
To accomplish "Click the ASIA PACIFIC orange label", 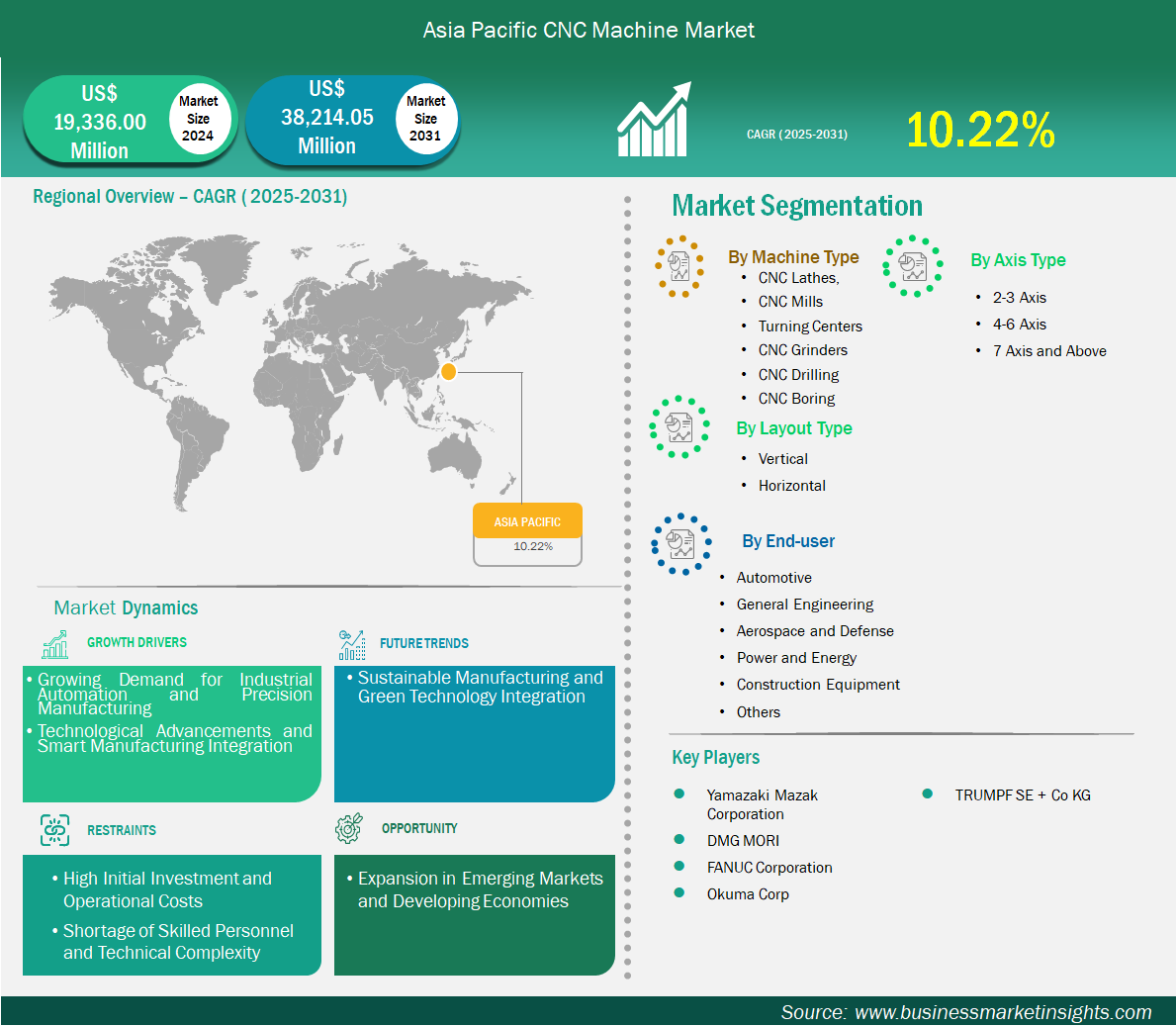I will pyautogui.click(x=527, y=521).
